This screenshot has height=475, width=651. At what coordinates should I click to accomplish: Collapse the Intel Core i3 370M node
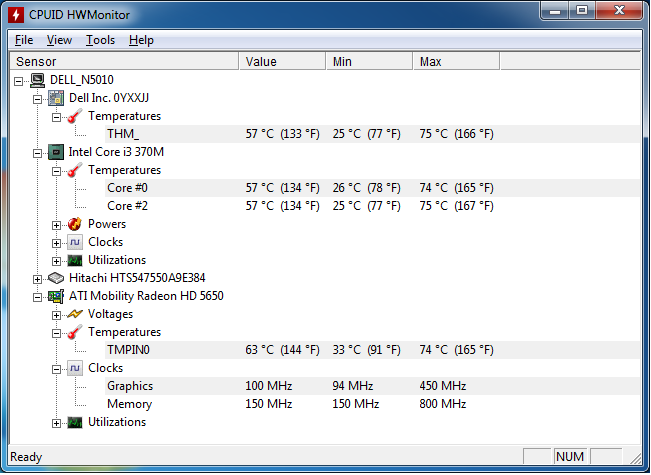pyautogui.click(x=37, y=153)
